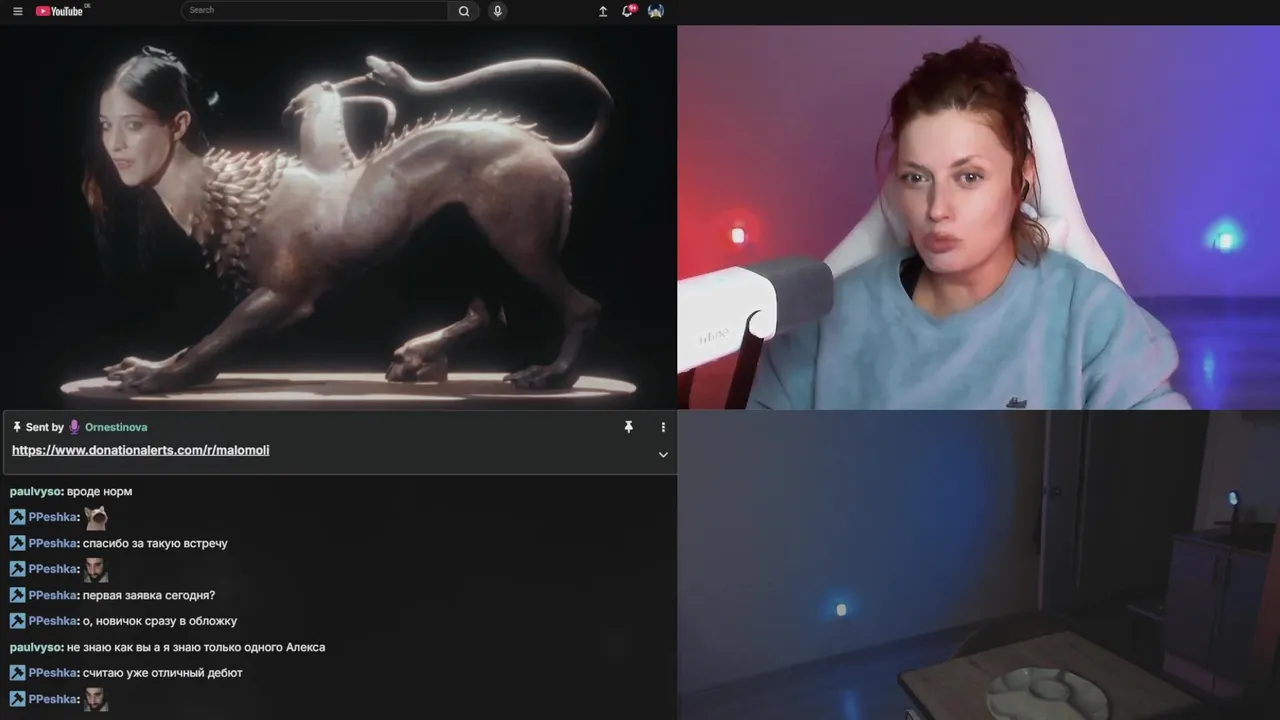Unpin message with the right pin icon
The width and height of the screenshot is (1280, 720).
(x=629, y=427)
